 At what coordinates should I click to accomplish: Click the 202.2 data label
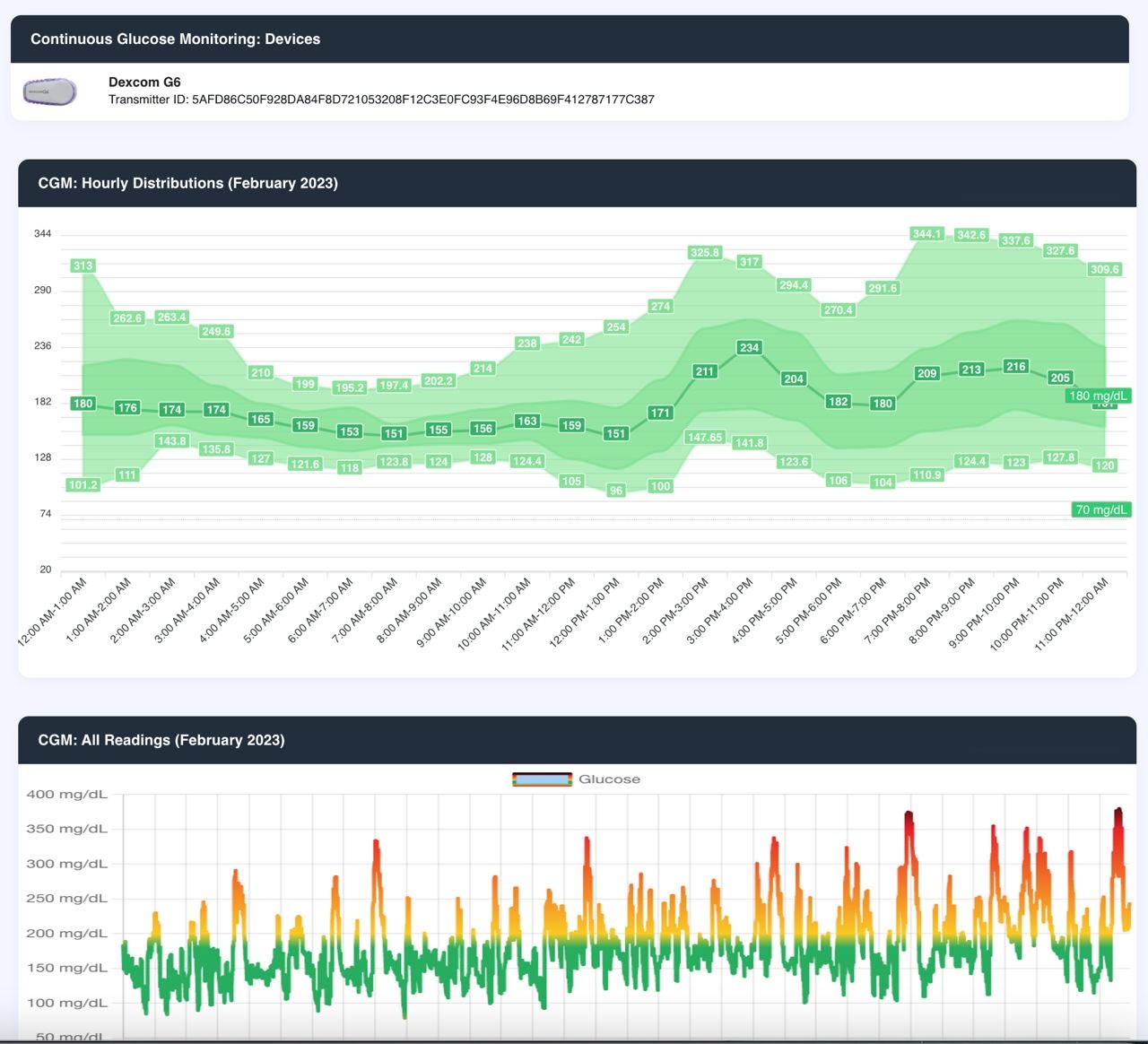click(438, 380)
